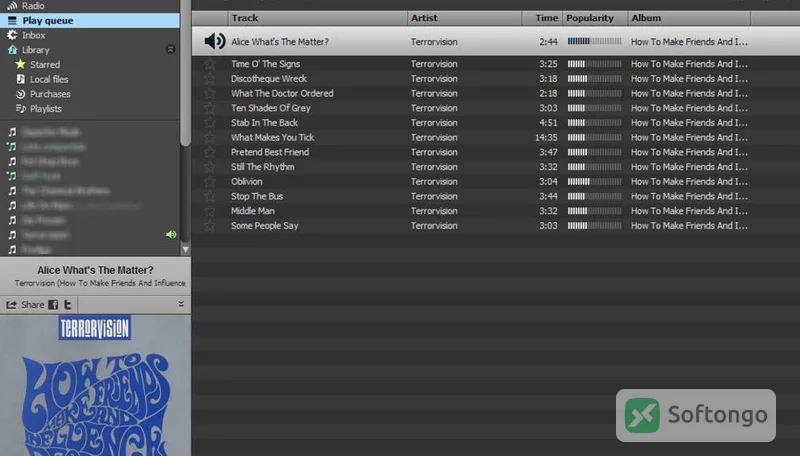The image size is (800, 456).
Task: Star the track Oblivion
Action: (209, 182)
